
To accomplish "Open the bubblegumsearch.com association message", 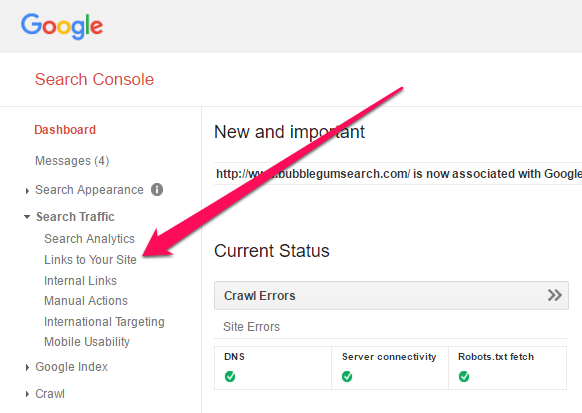I will (x=399, y=174).
